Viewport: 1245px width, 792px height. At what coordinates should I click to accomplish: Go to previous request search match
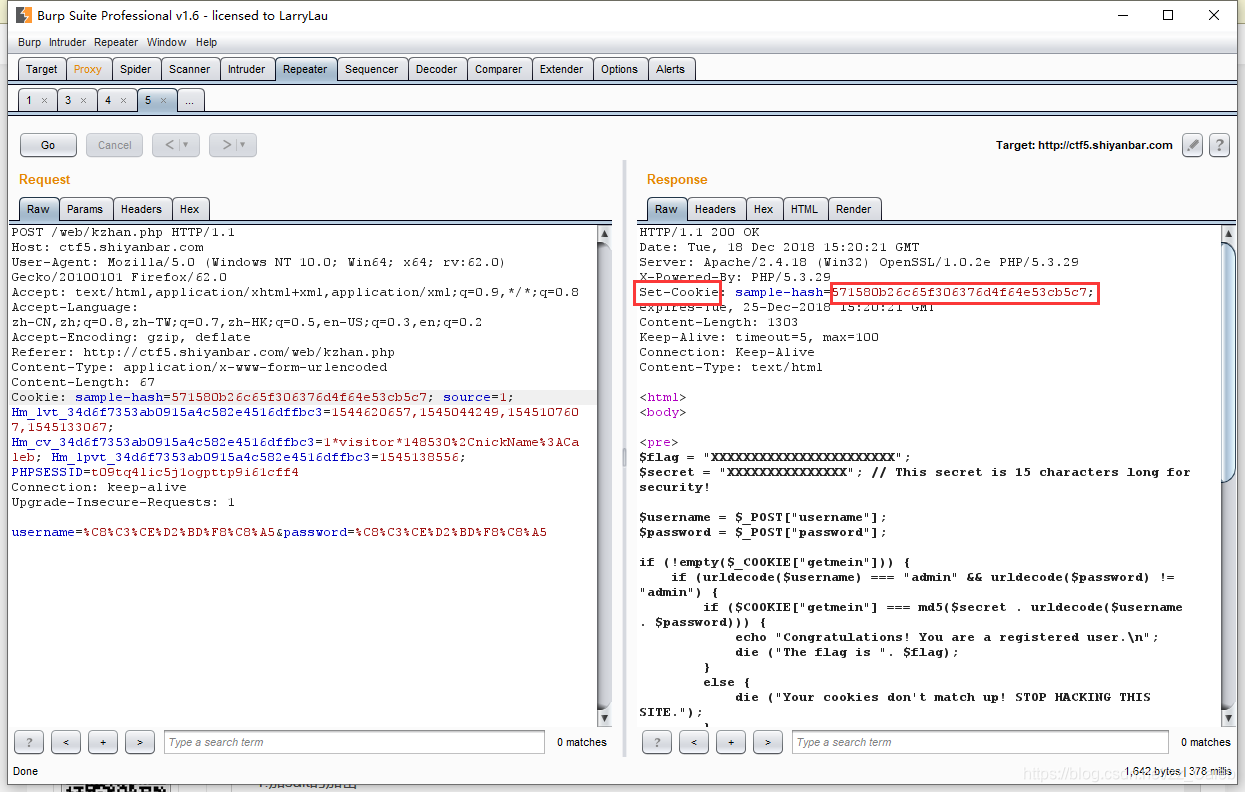coord(66,742)
